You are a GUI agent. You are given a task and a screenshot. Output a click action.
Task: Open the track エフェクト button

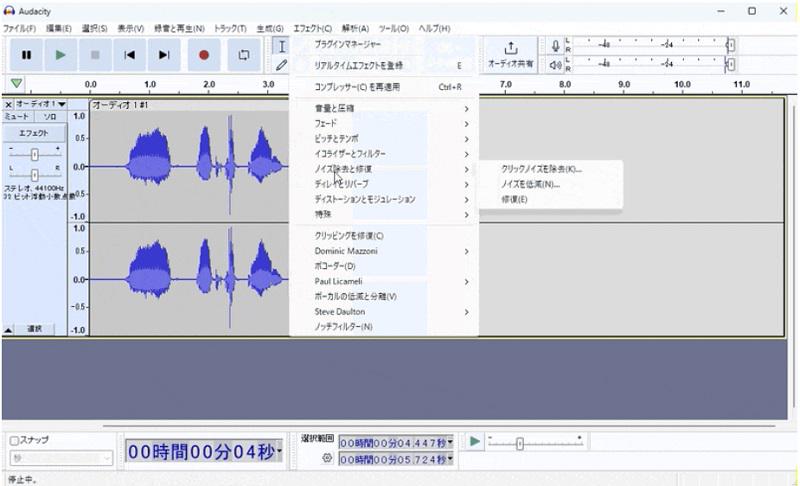coord(34,133)
